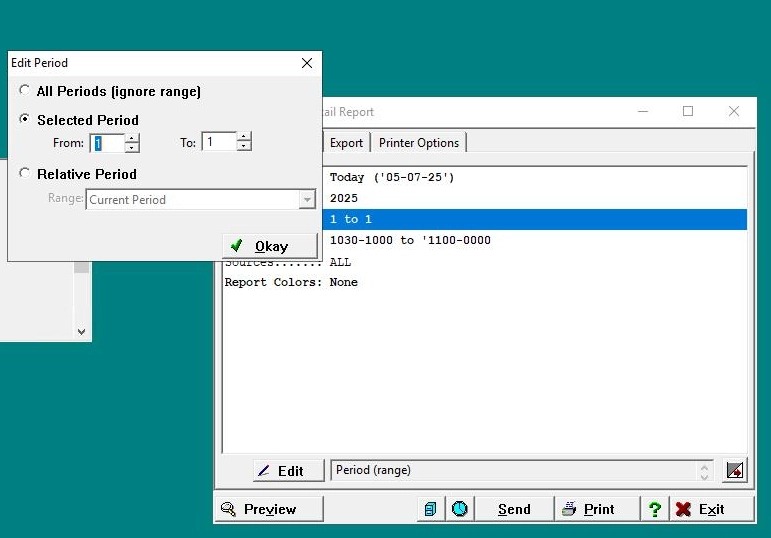The image size is (771, 538).
Task: Increase the From period value
Action: coord(132,138)
